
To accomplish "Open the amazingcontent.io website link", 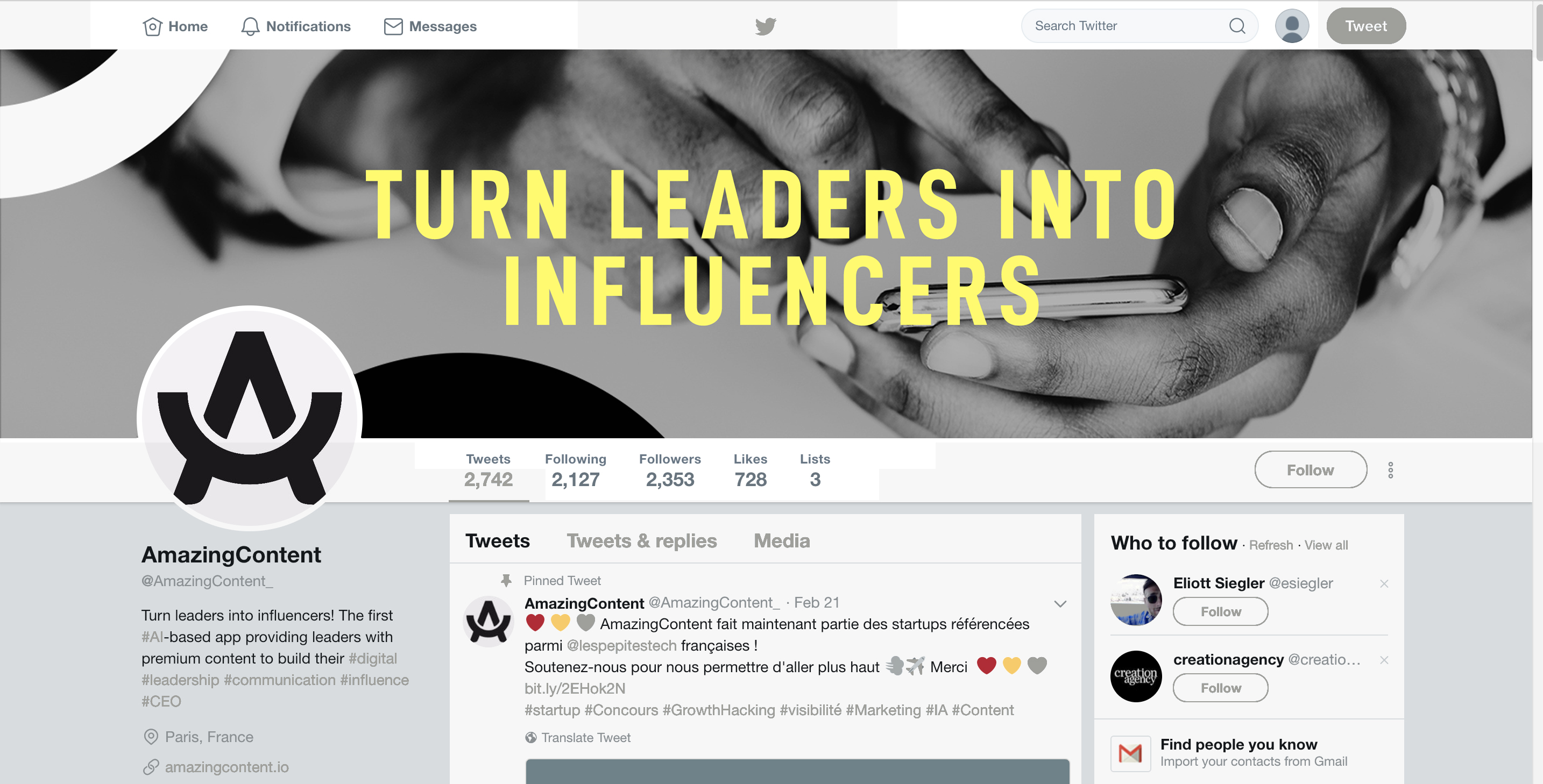I will coord(227,767).
